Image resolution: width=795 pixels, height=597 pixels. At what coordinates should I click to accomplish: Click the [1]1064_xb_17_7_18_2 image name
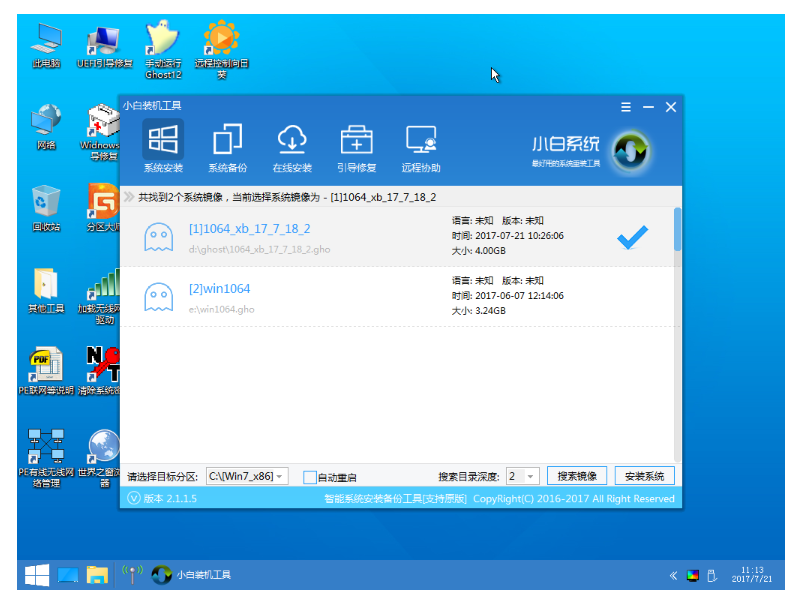pos(249,229)
